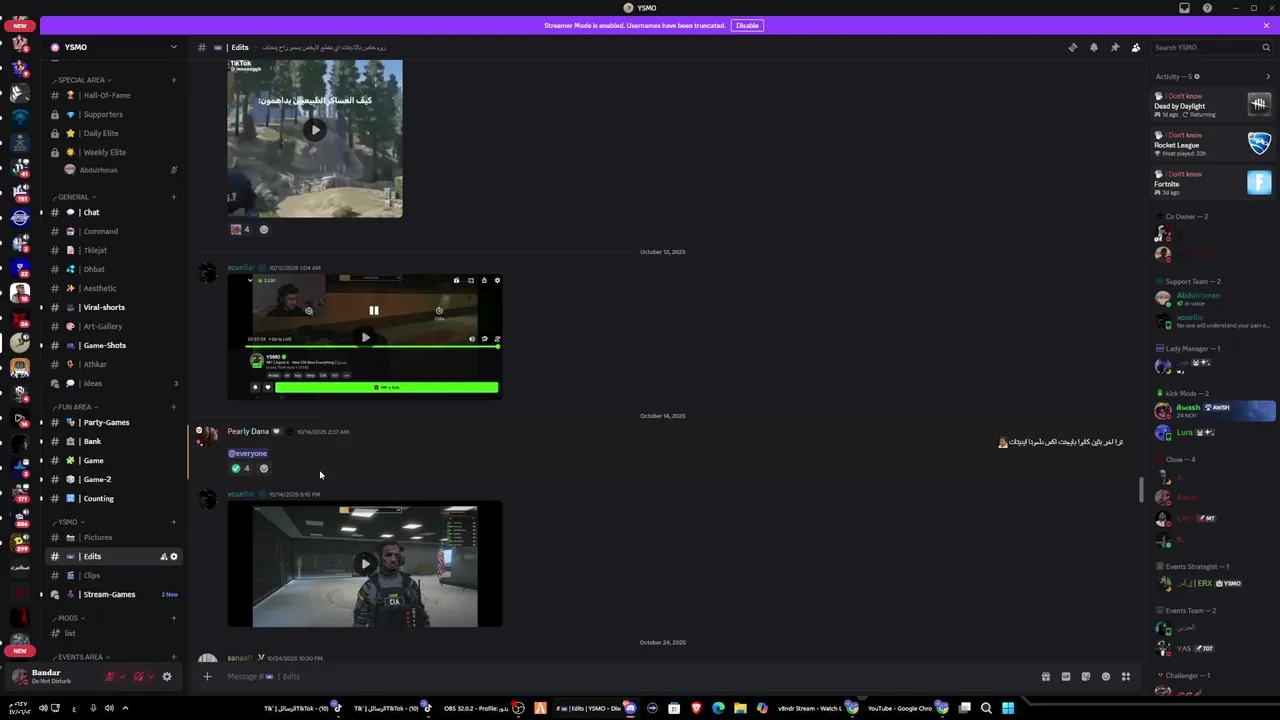
Task: Create invite icon on Edits channel
Action: pos(163,557)
